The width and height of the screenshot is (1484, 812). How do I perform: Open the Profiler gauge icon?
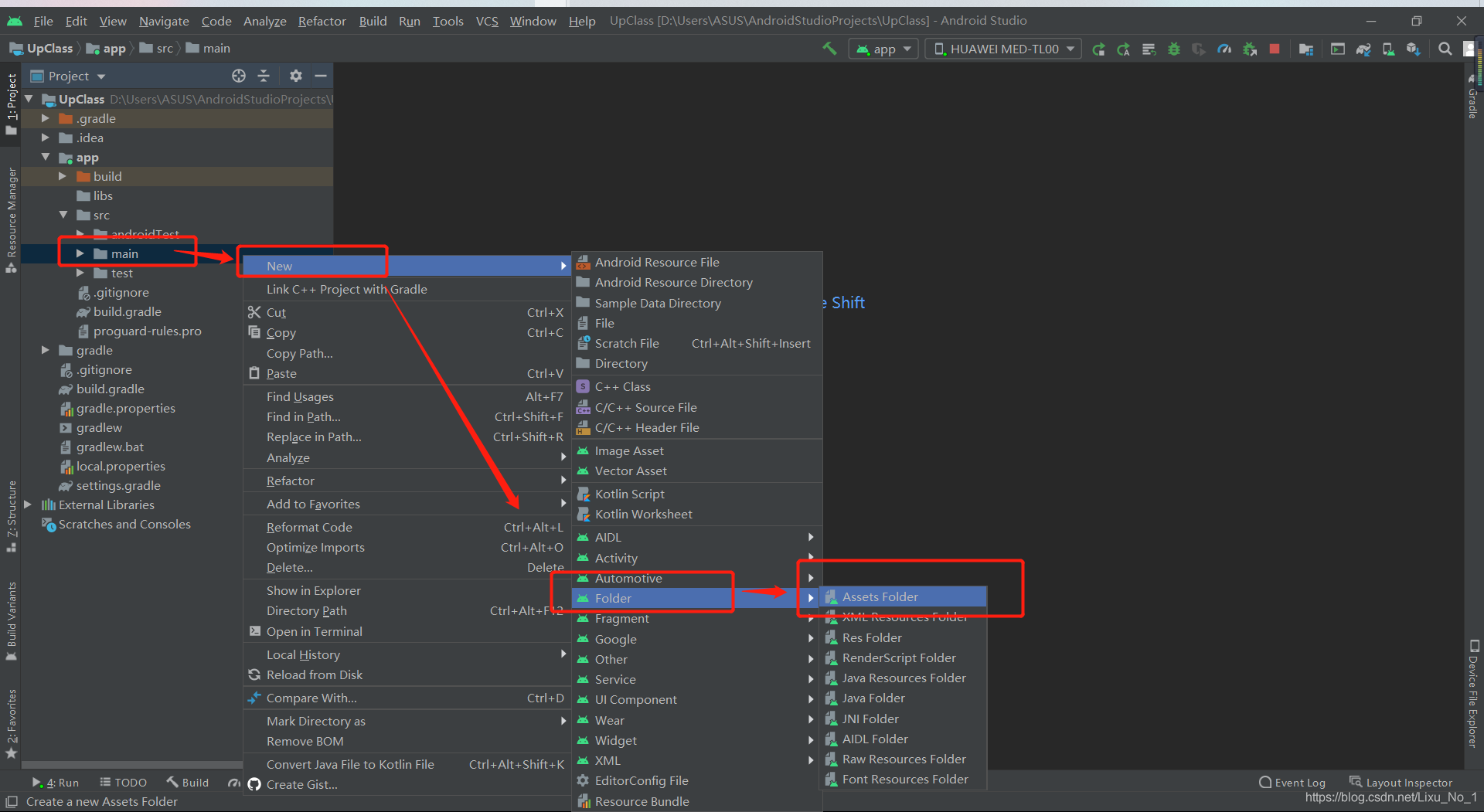pyautogui.click(x=1224, y=49)
